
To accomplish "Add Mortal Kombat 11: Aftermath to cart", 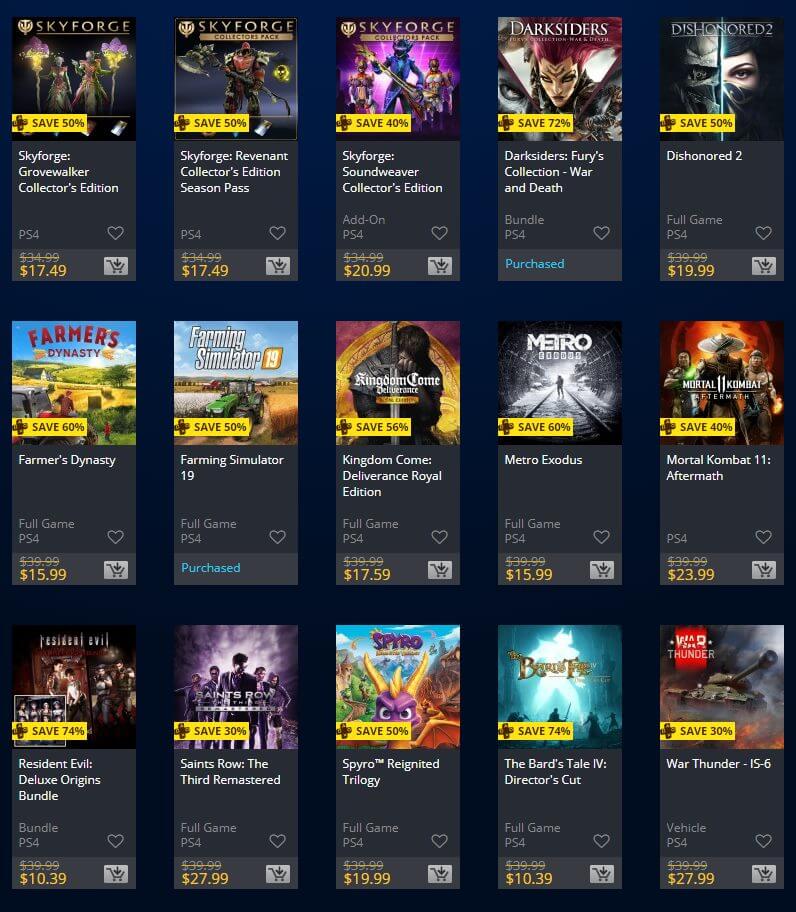I will pyautogui.click(x=764, y=570).
